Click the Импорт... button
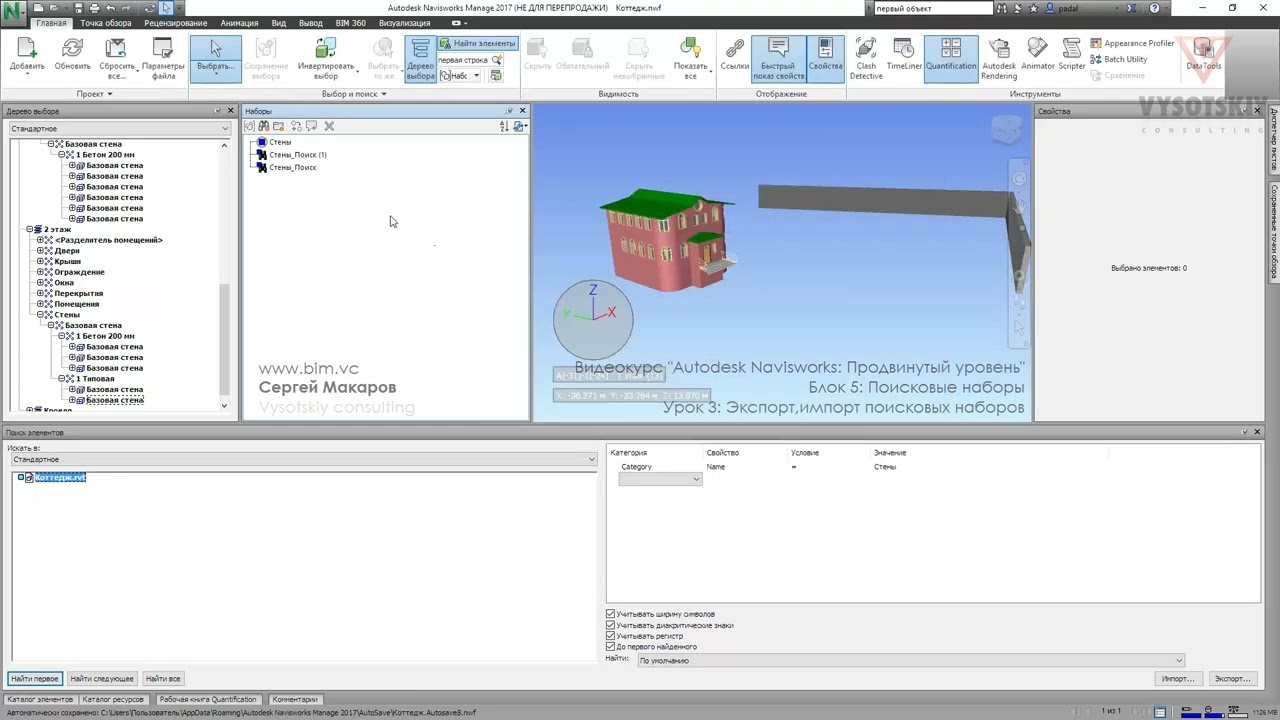 coord(1177,679)
